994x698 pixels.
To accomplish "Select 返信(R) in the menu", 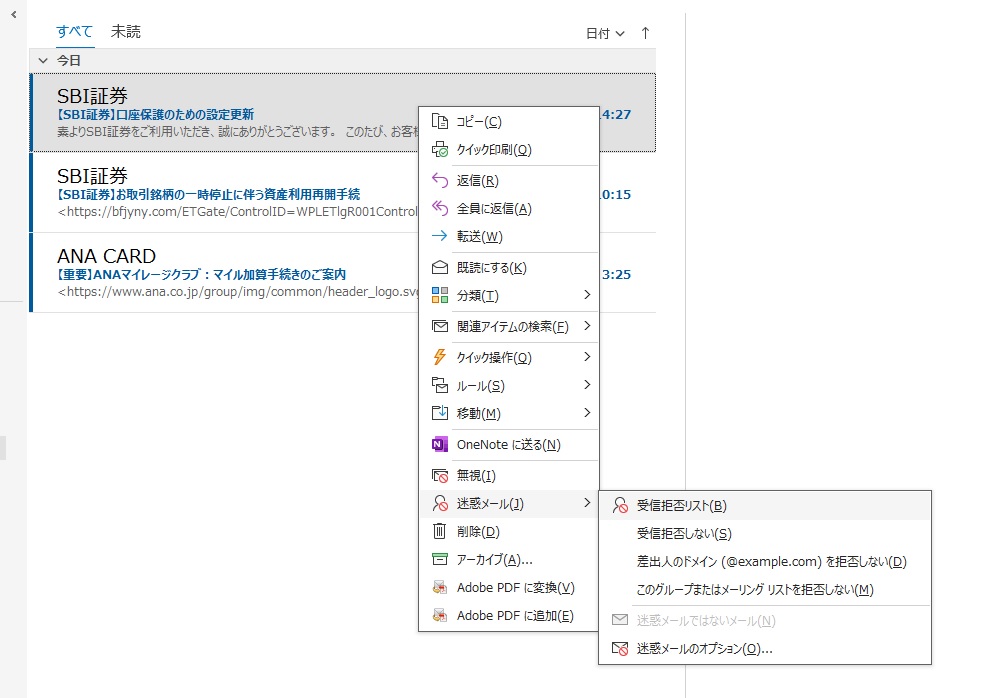I will (508, 180).
